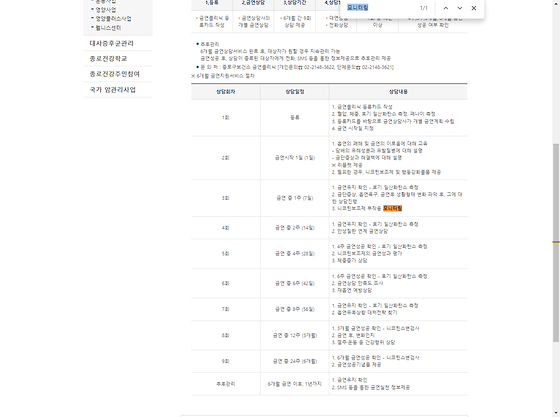Click the 7회 session cell

click(226, 309)
